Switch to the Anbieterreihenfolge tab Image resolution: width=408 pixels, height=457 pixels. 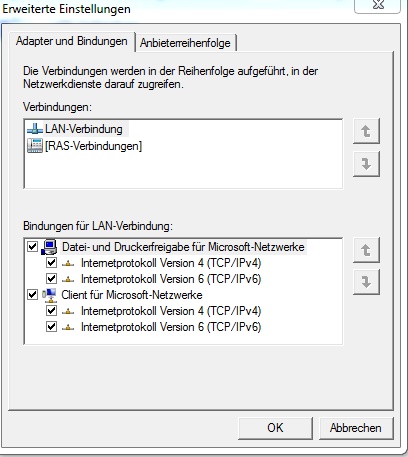point(185,43)
